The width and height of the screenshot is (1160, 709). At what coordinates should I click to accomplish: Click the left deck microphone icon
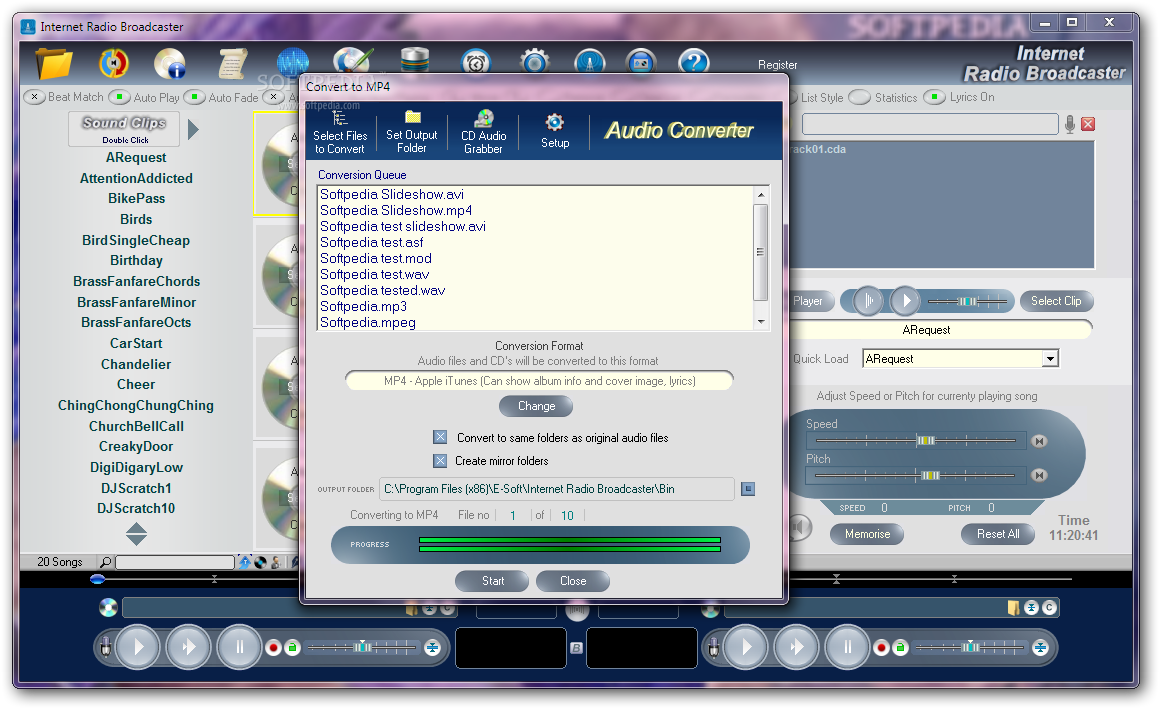pos(106,648)
